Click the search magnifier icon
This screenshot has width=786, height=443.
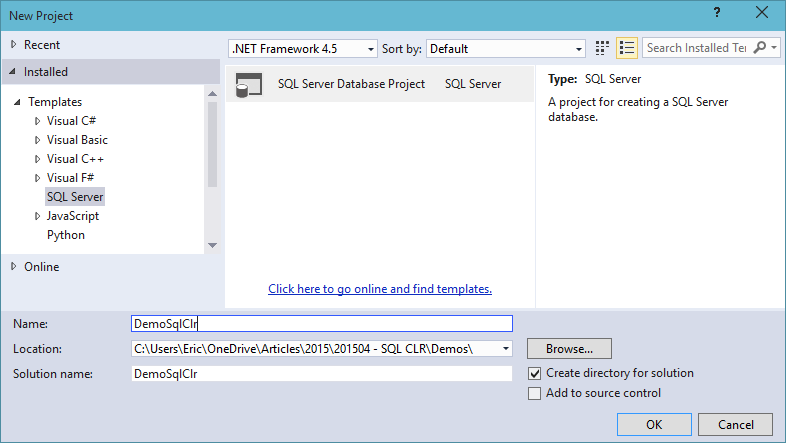click(x=760, y=48)
